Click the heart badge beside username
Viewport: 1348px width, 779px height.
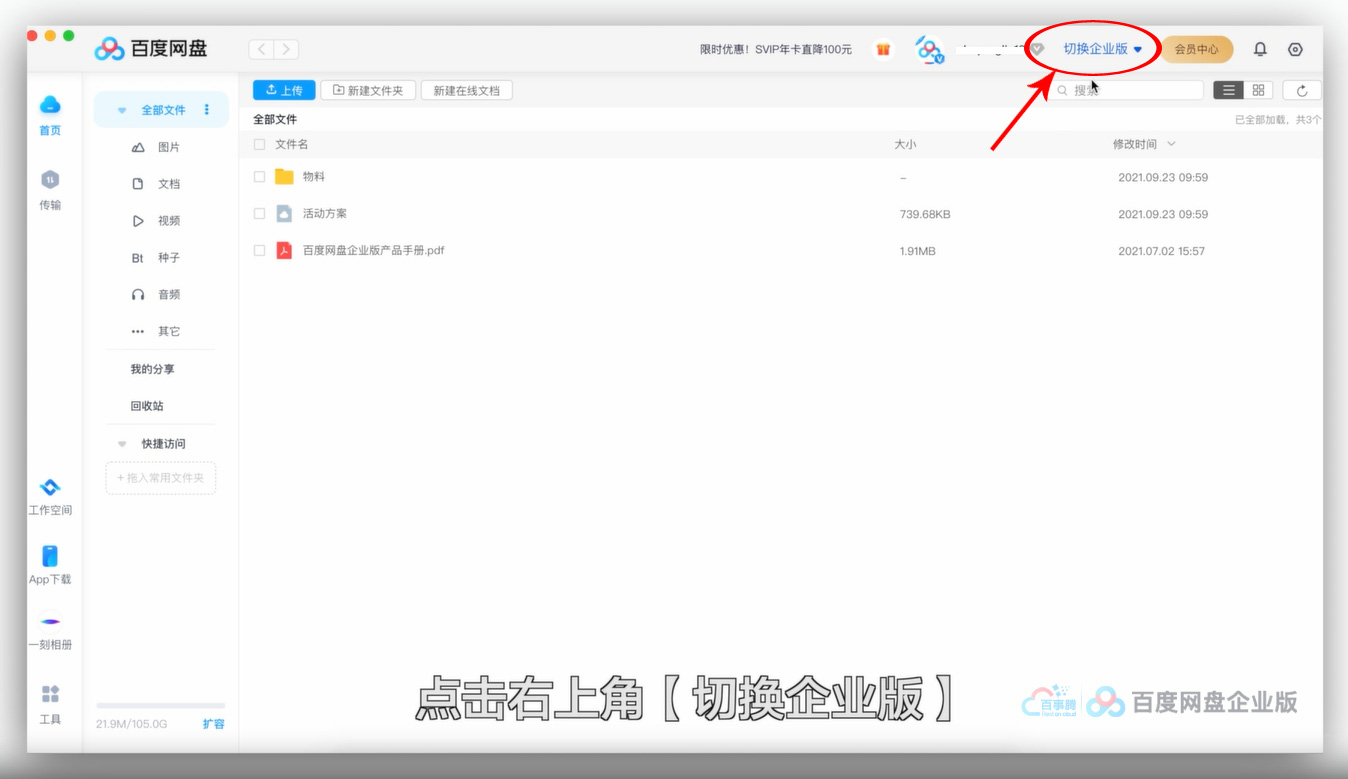coord(1037,49)
